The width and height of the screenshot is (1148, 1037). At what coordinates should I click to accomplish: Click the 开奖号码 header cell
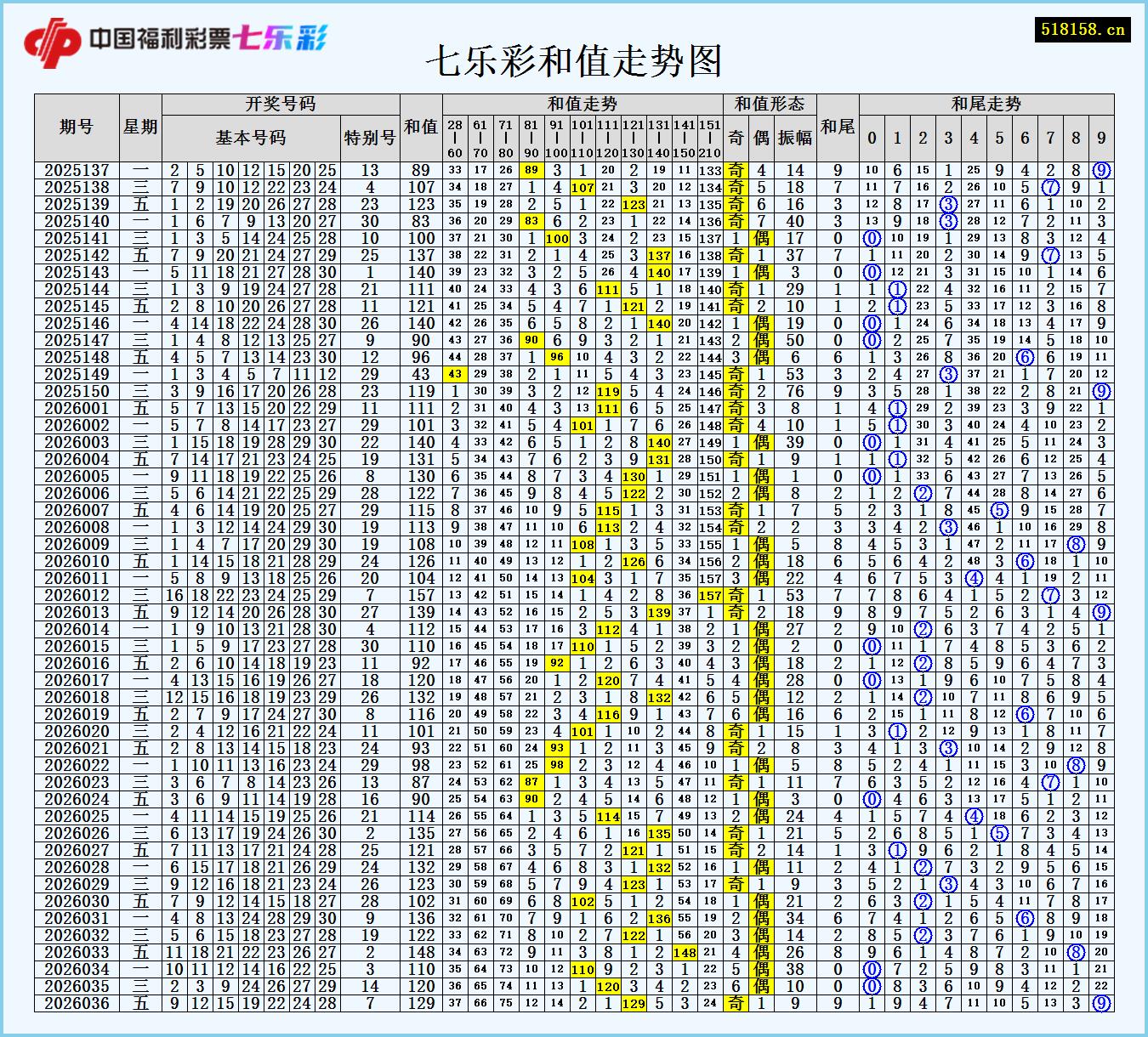[x=281, y=104]
